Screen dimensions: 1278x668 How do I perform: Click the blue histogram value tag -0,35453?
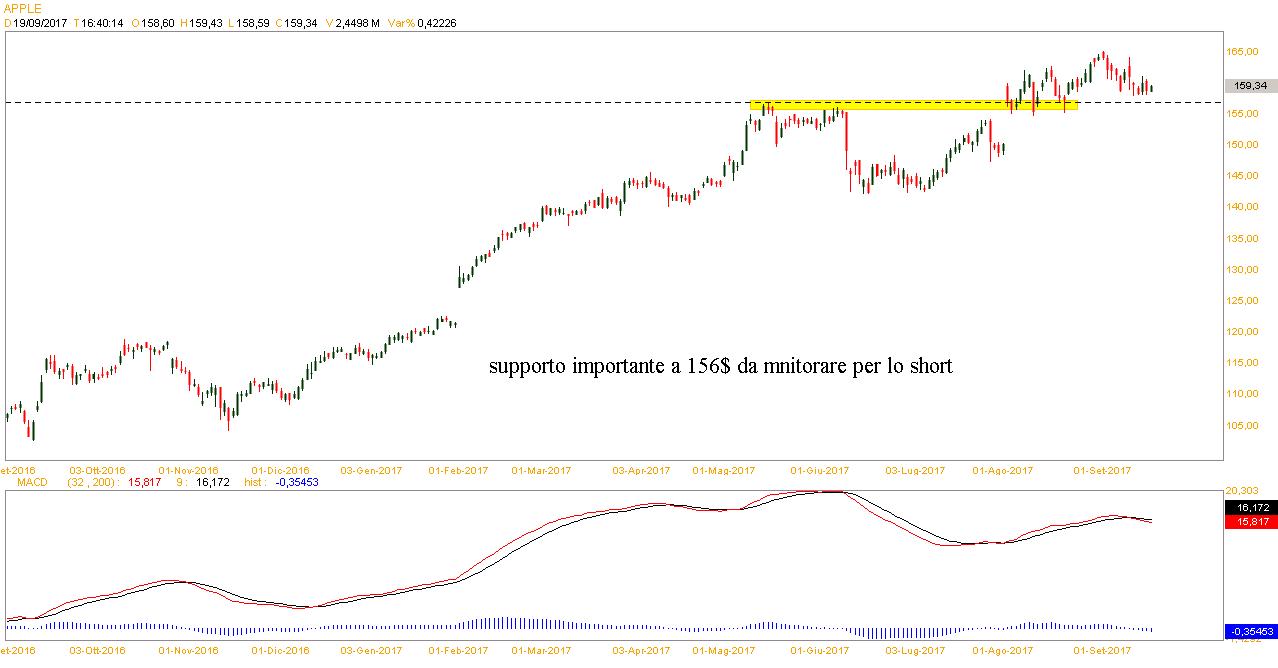point(1250,632)
